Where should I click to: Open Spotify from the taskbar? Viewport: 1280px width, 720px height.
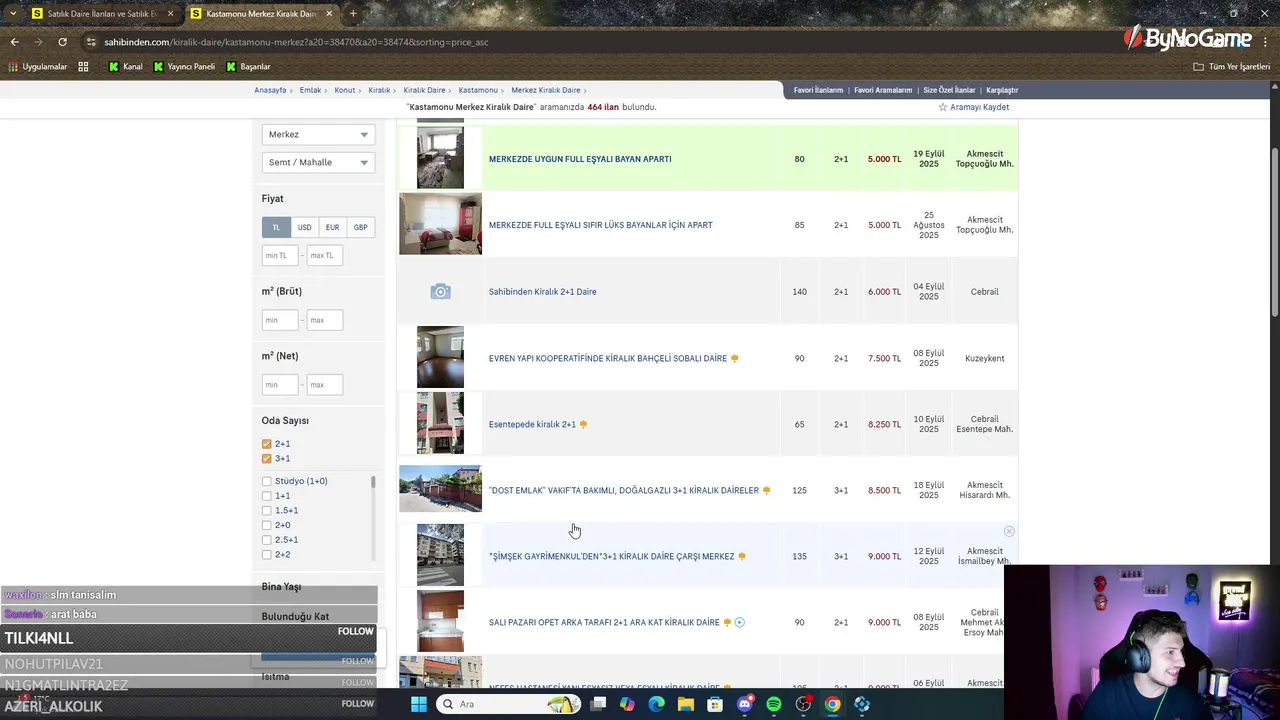[774, 704]
